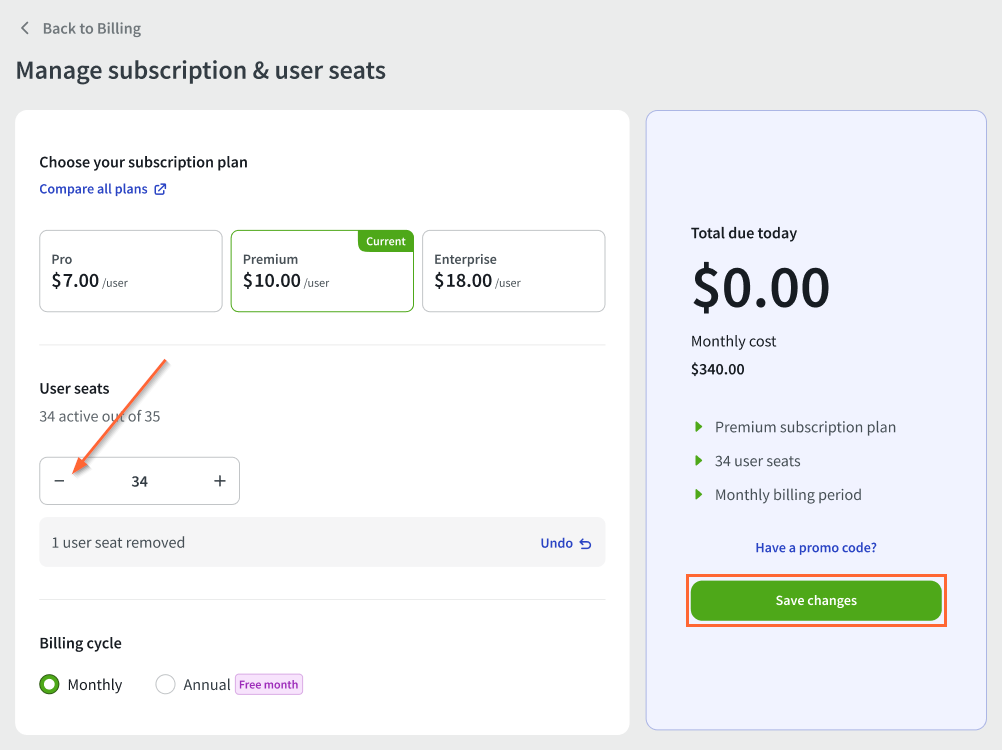Click Undo to restore the removed seat
The height and width of the screenshot is (750, 1002).
tap(557, 543)
